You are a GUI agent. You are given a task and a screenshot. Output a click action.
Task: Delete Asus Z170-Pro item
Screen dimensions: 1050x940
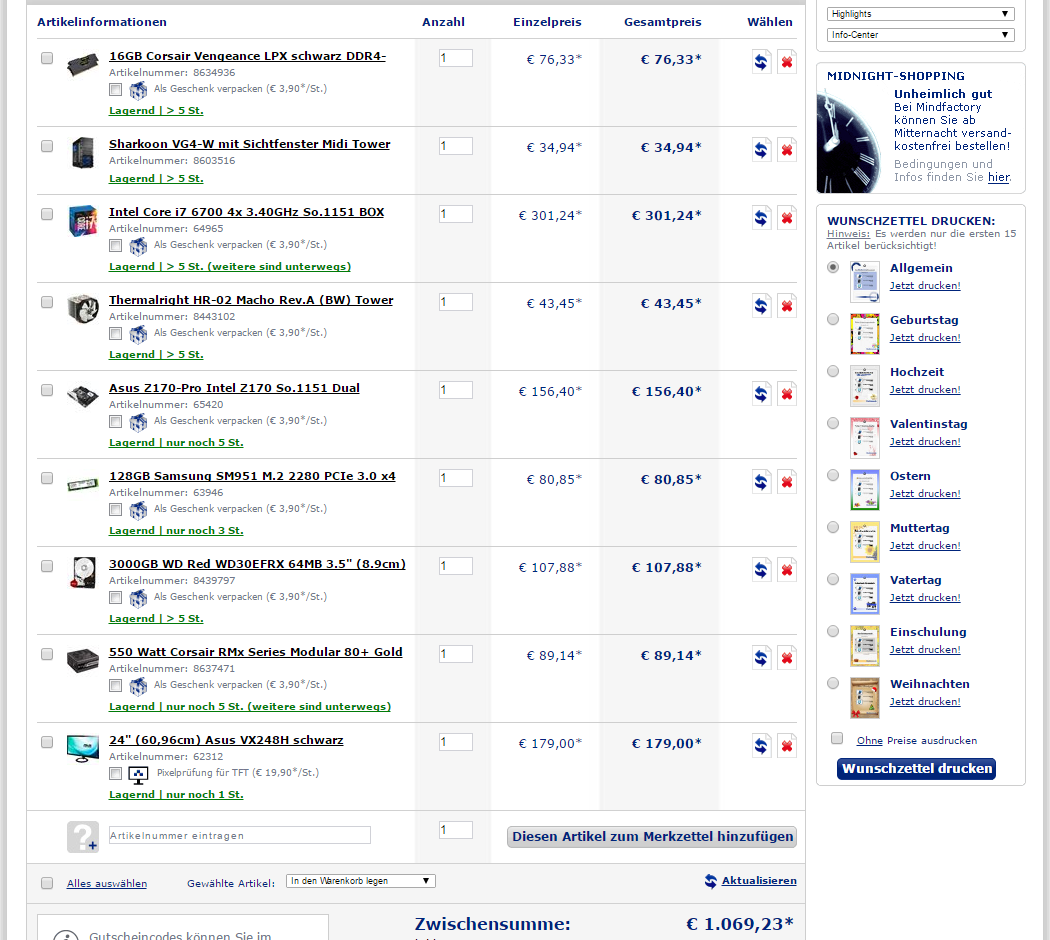pos(787,394)
